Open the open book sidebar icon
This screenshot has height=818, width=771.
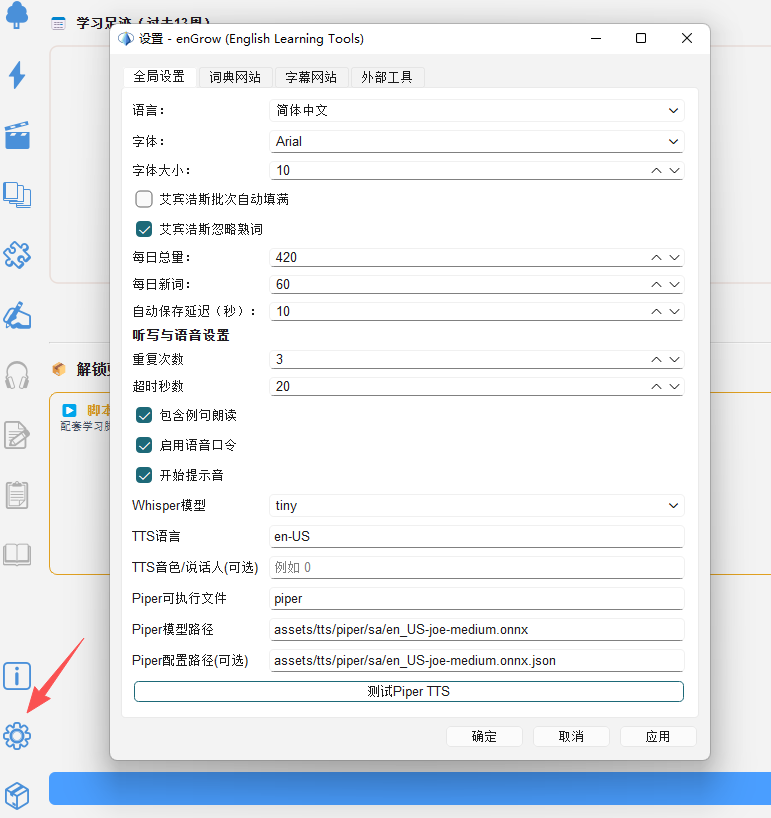(17, 555)
